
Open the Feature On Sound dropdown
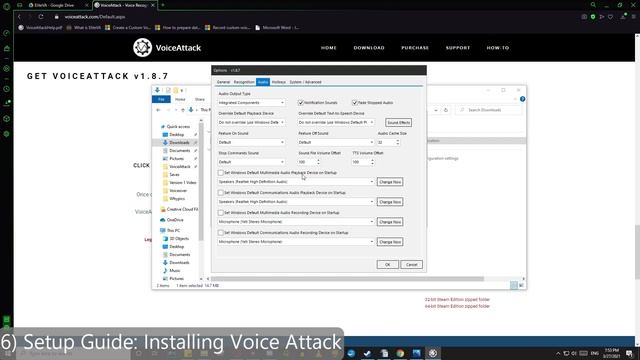[x=251, y=142]
